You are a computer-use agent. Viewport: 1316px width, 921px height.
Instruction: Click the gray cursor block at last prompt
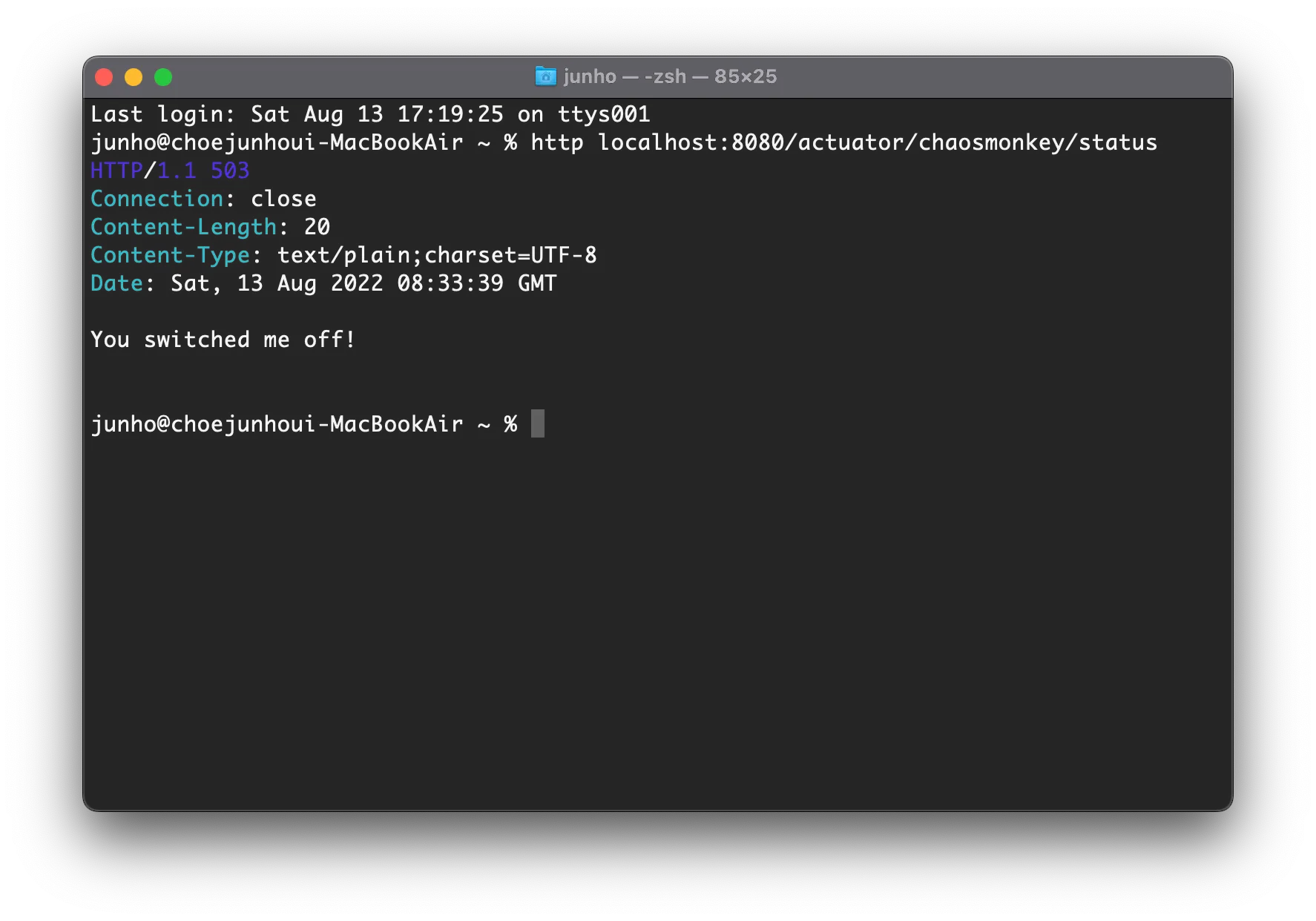[x=538, y=423]
